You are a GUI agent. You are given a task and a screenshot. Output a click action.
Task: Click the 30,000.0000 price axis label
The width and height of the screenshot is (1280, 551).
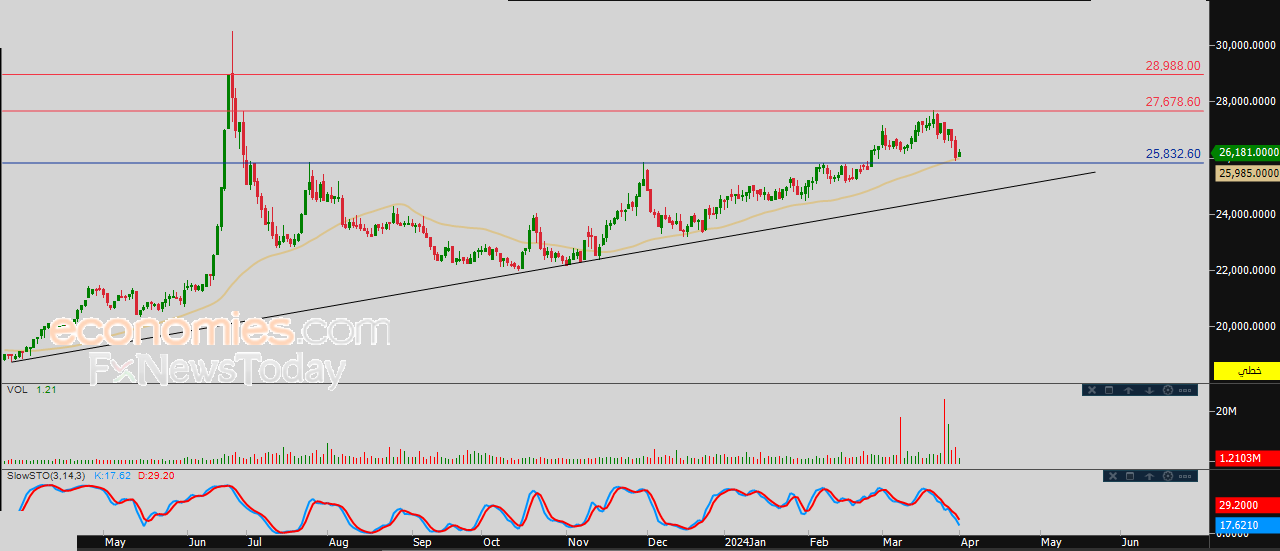1247,45
